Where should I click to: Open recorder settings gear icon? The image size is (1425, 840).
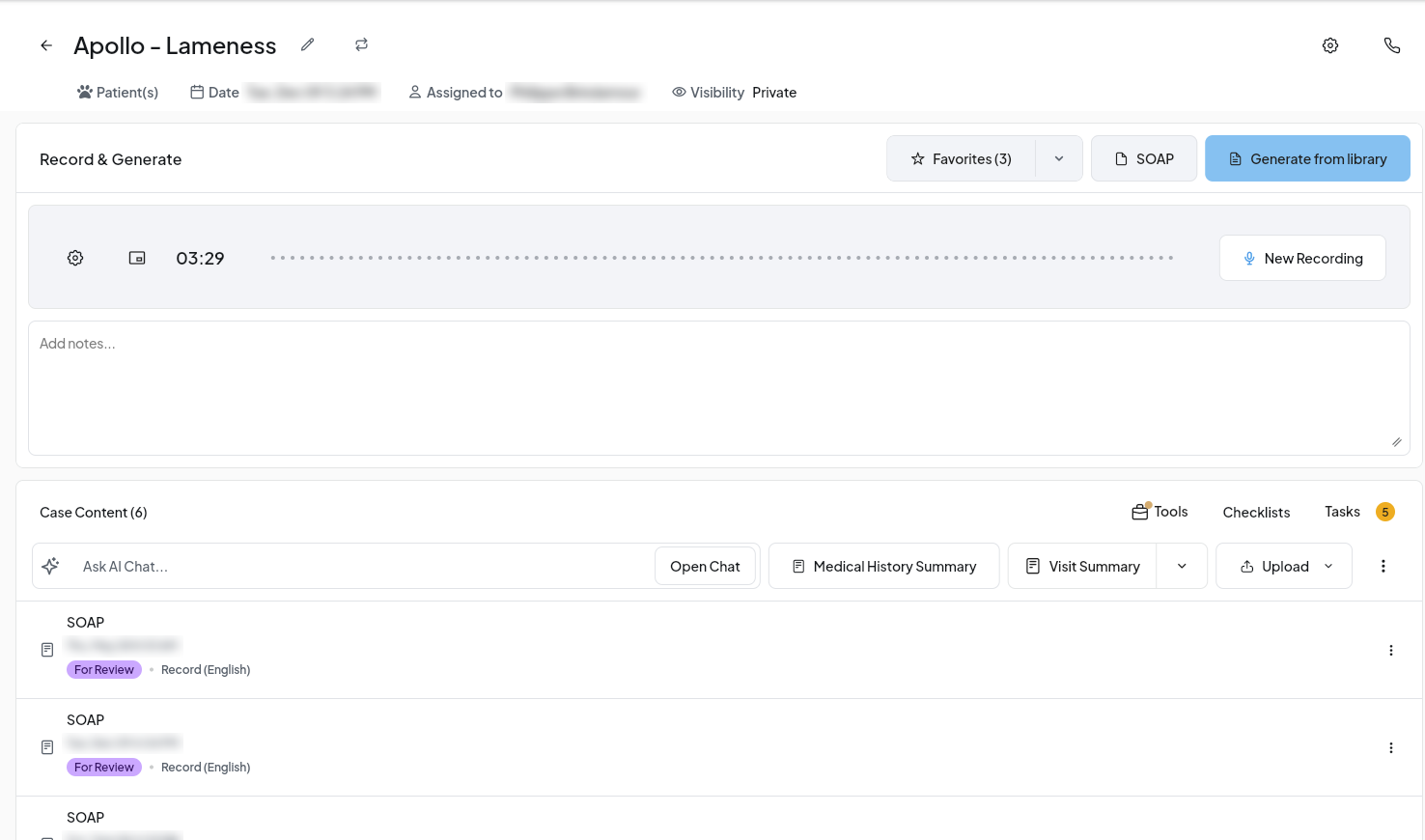click(x=75, y=258)
